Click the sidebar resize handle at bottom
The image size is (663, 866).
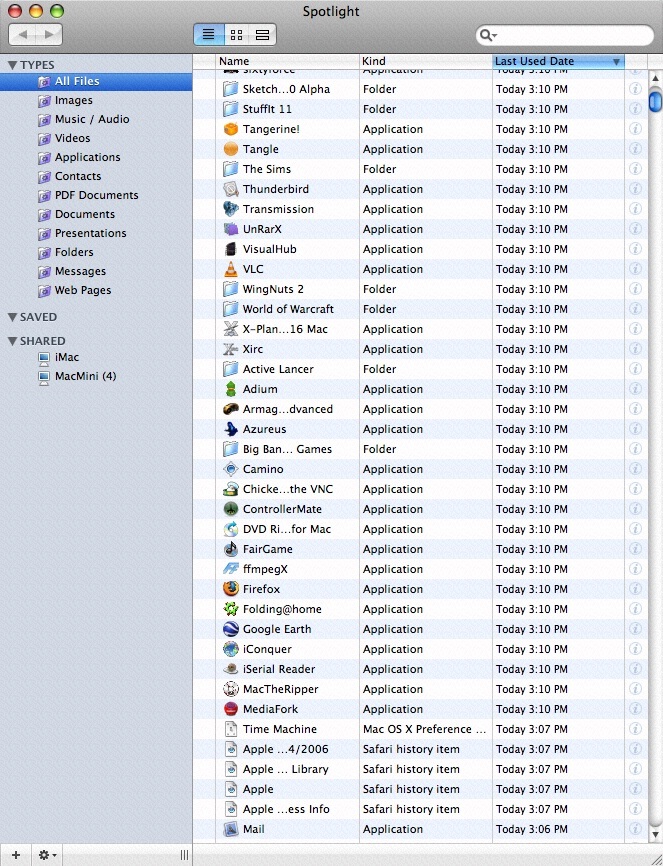click(184, 855)
